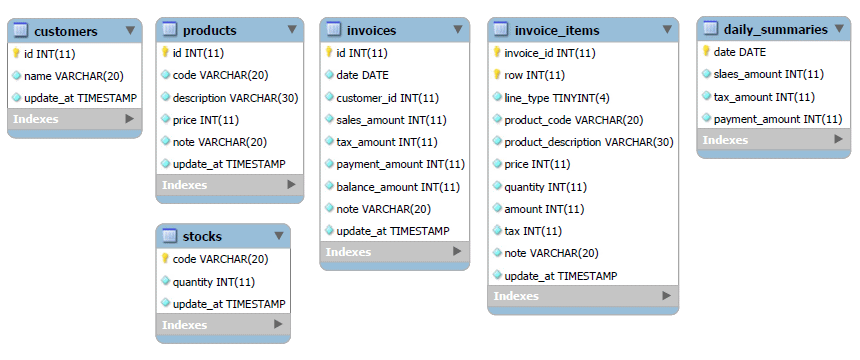
Task: Select the invoice_items table title
Action: click(x=557, y=30)
